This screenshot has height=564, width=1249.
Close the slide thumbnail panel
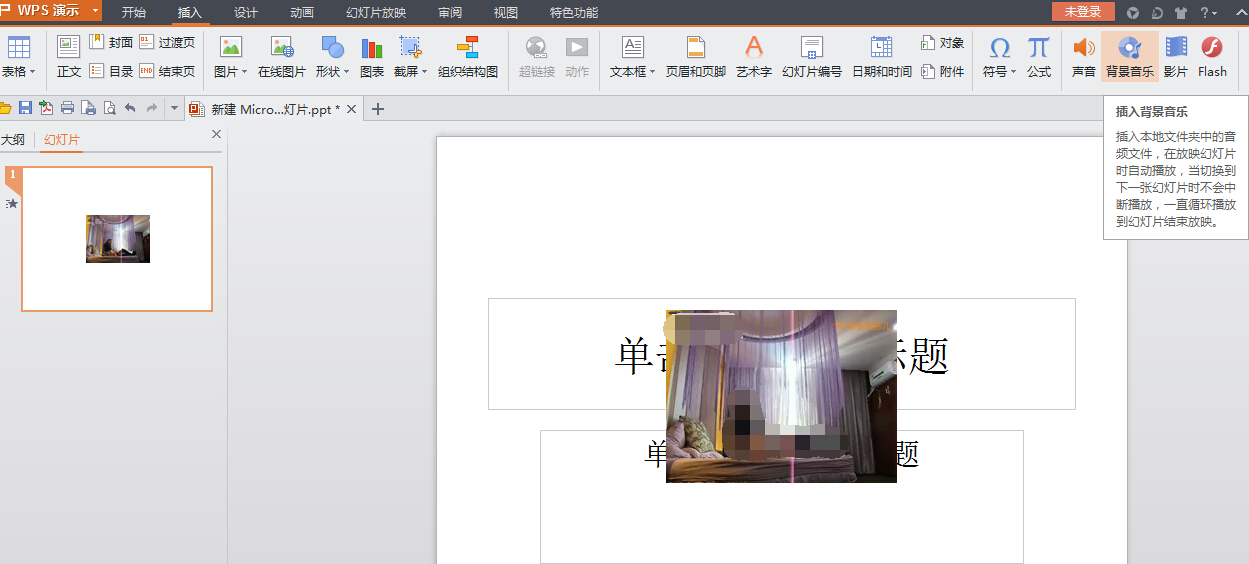[x=216, y=134]
